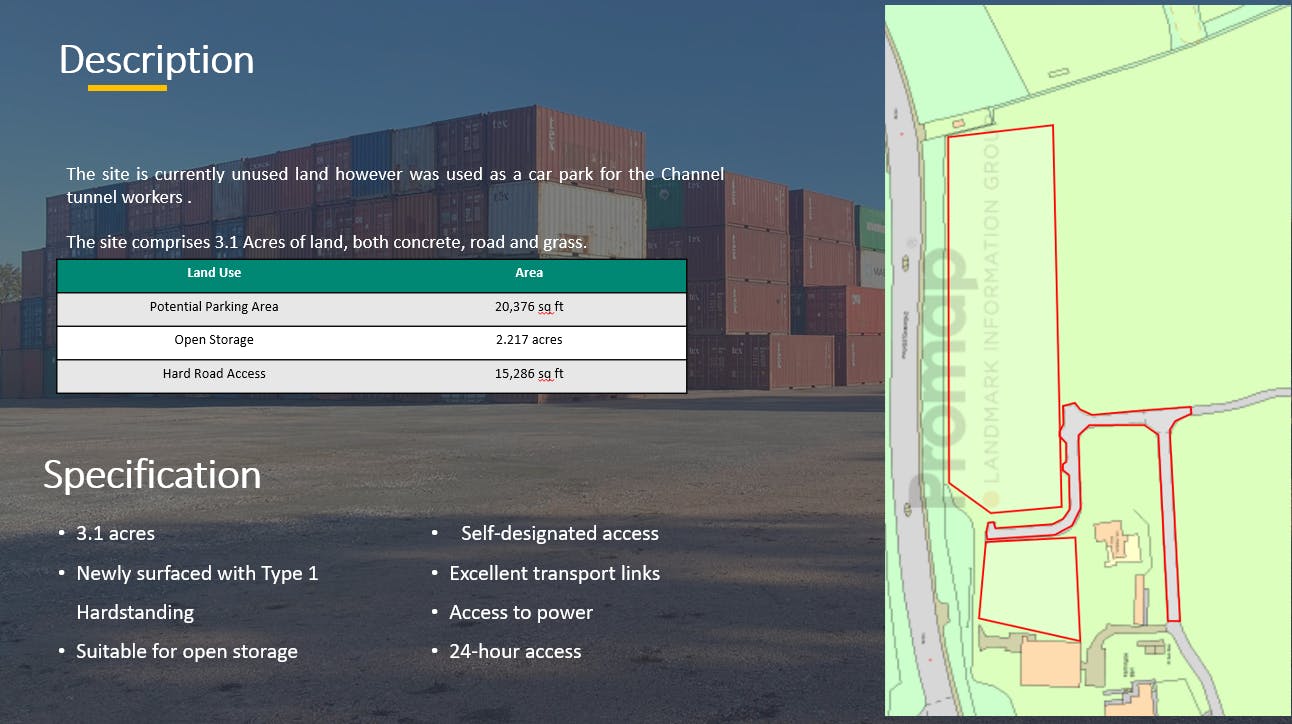Select the Excellent transport links bullet
This screenshot has height=724, width=1292.
tap(554, 573)
